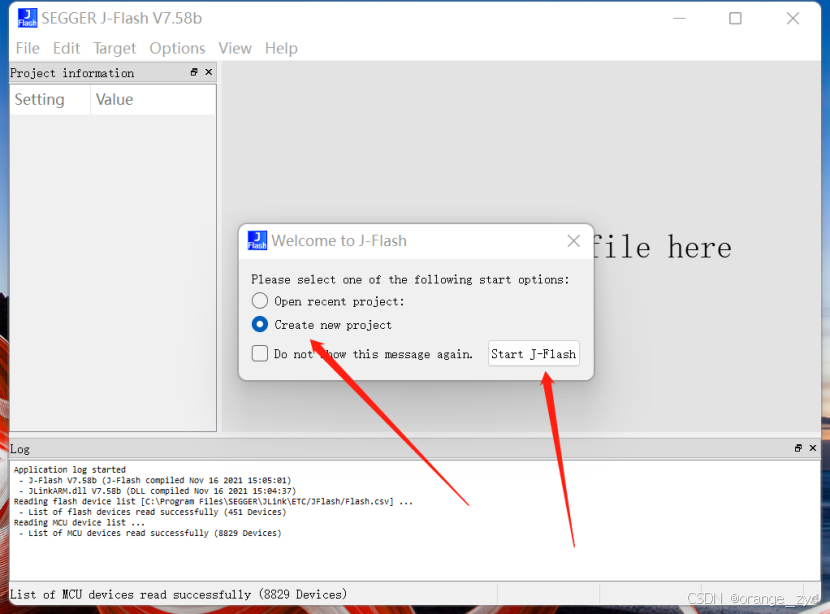Image resolution: width=830 pixels, height=614 pixels.
Task: Select the Create new project radio button
Action: [259, 324]
